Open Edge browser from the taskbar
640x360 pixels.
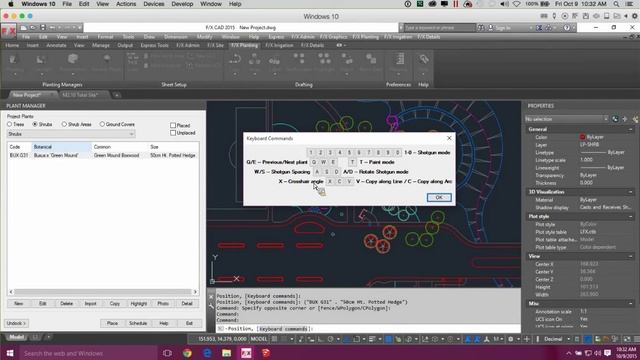coord(207,353)
